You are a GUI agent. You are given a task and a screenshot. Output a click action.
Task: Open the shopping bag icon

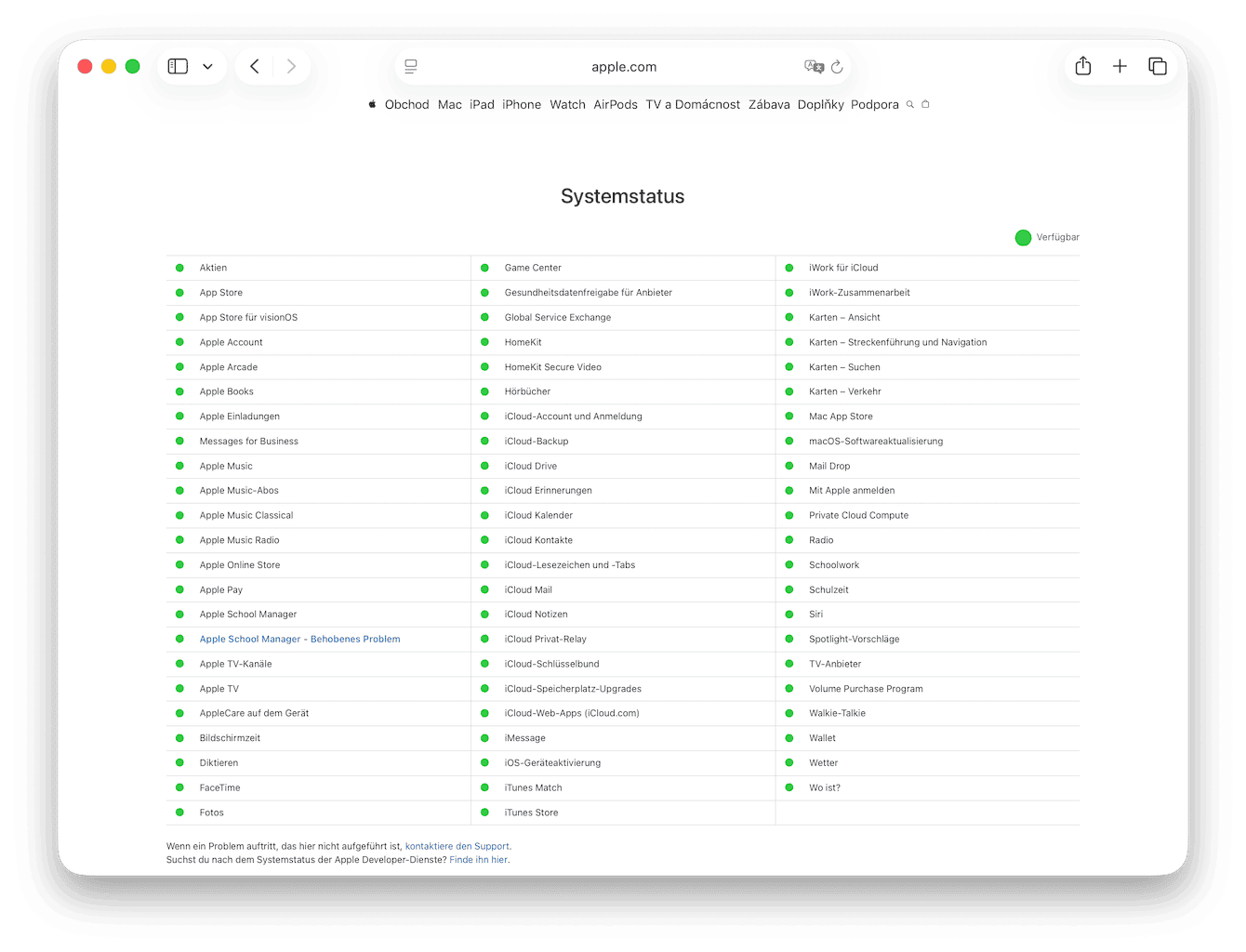click(x=925, y=104)
